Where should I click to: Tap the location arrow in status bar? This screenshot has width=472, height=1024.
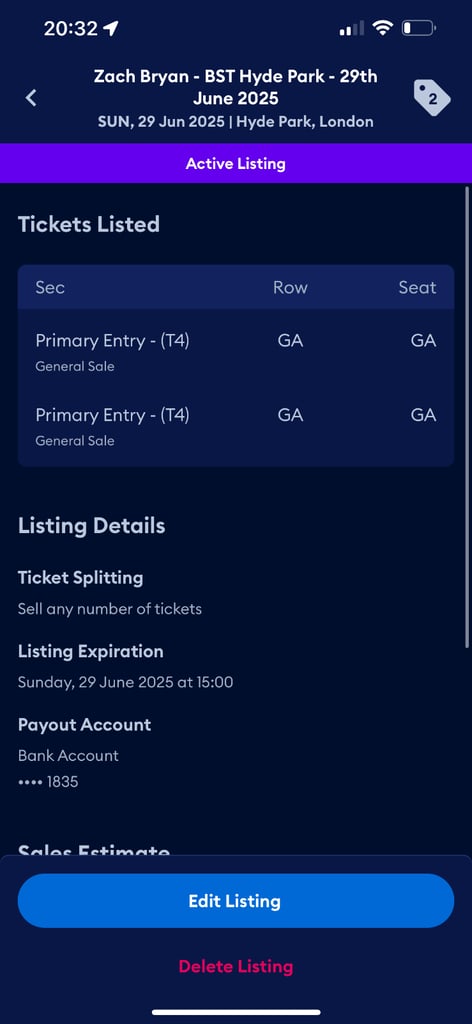coord(112,28)
